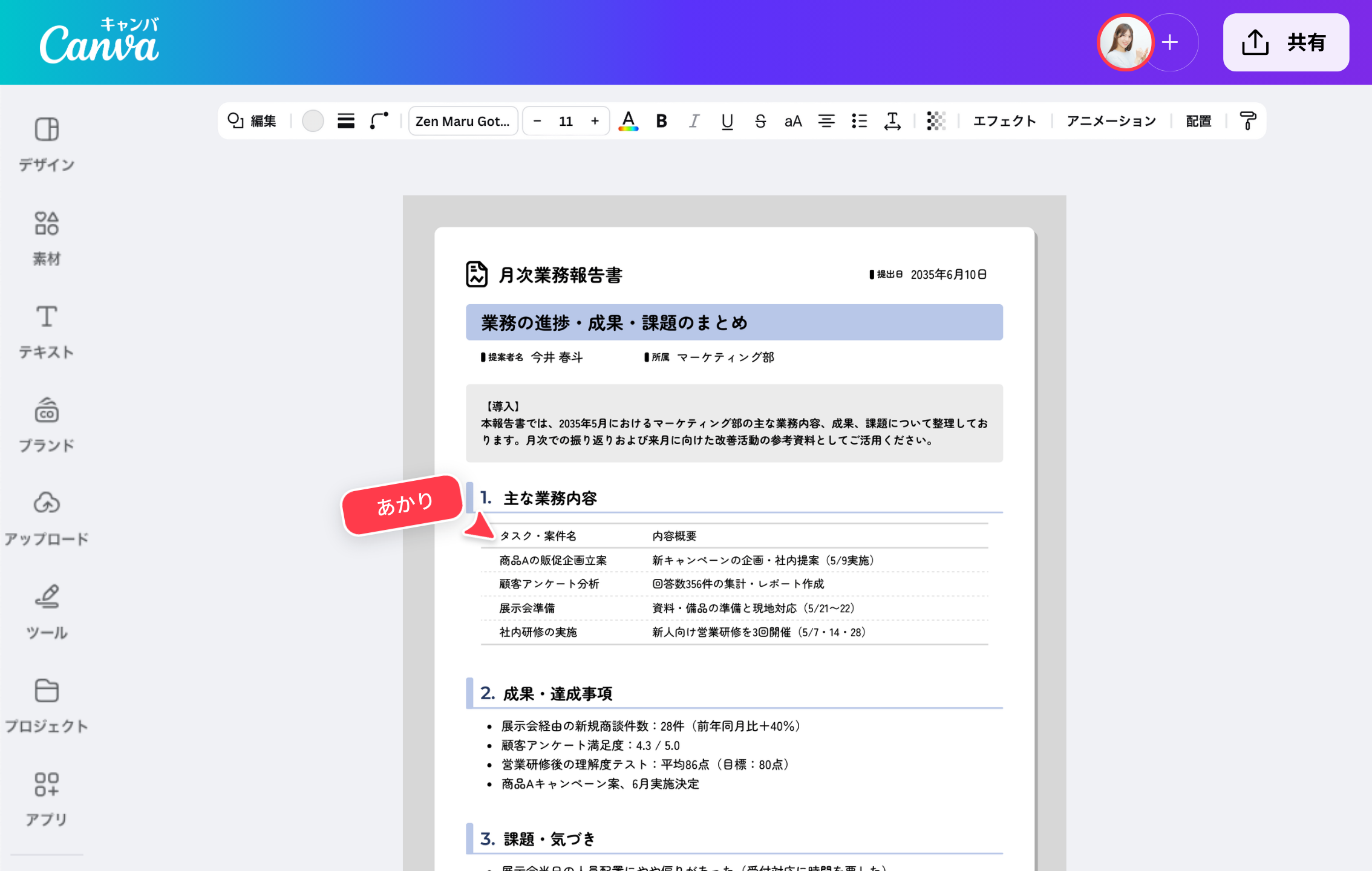1372x871 pixels.
Task: Open the プロジェクト projects folder
Action: (x=47, y=706)
